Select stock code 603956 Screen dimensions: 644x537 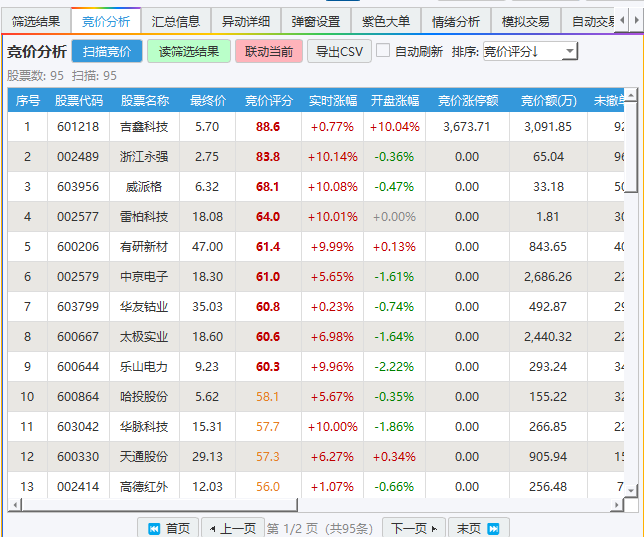(x=78, y=187)
